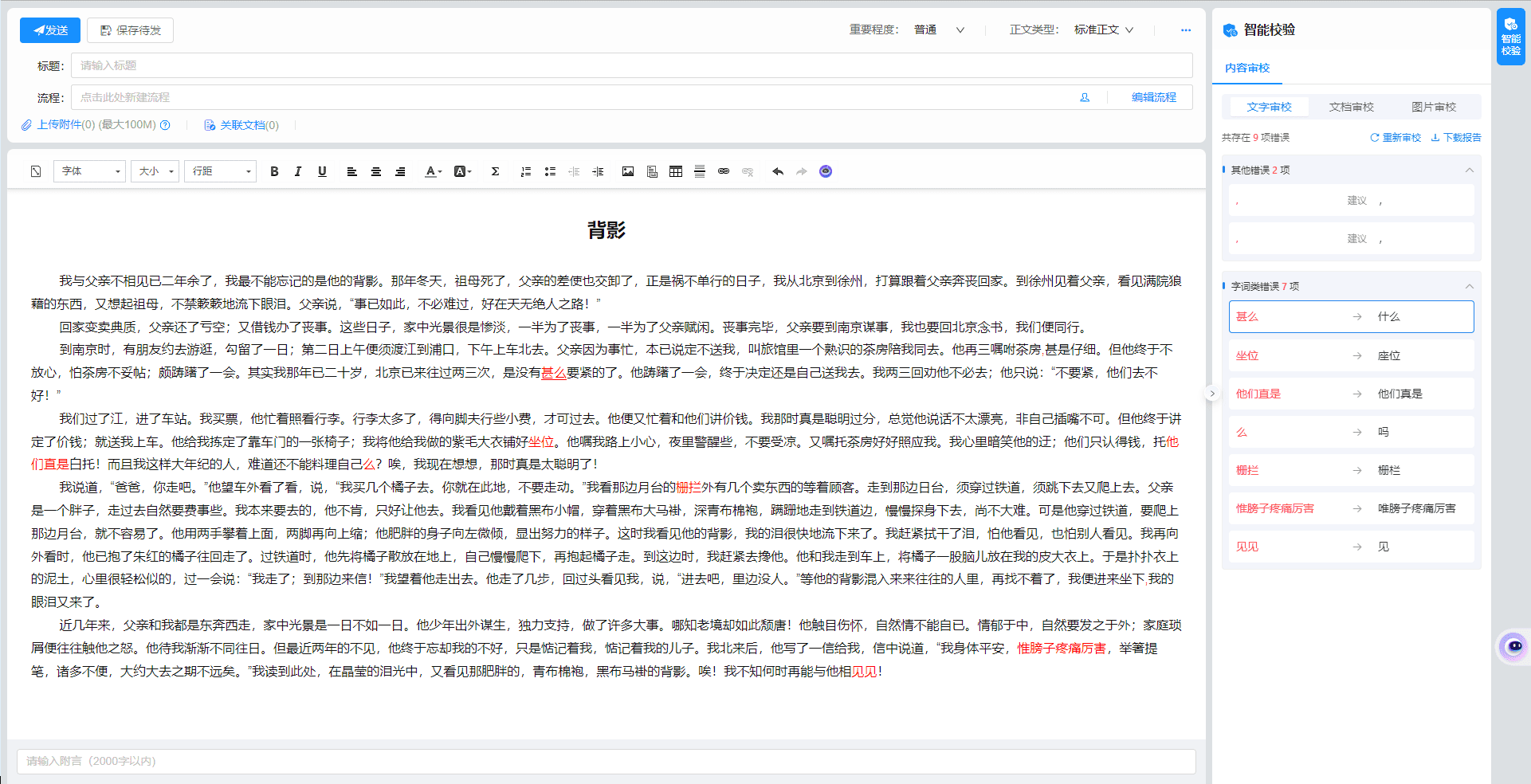Click the sigma formula icon
The height and width of the screenshot is (784, 1531).
(x=495, y=171)
